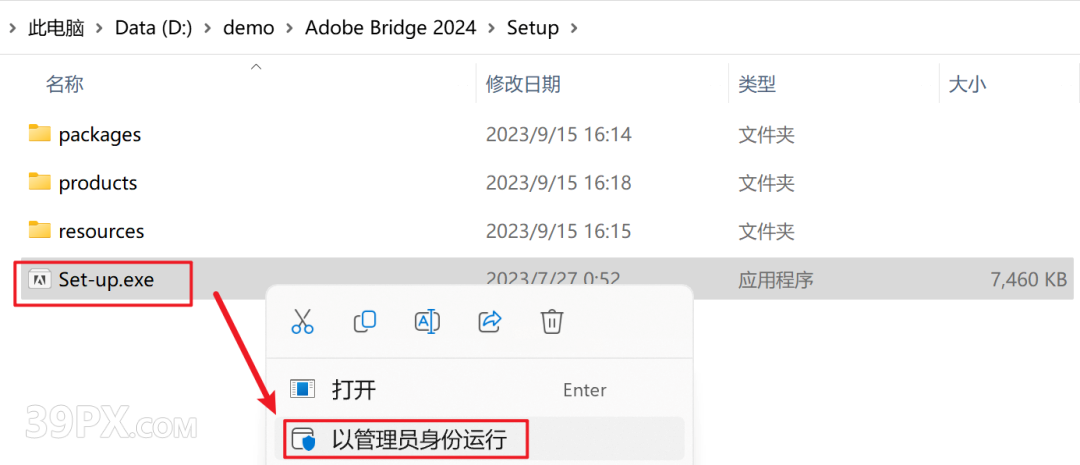Screen dimensions: 1080x465
Task: Click the sort arrow above 名称 column
Action: click(x=256, y=67)
